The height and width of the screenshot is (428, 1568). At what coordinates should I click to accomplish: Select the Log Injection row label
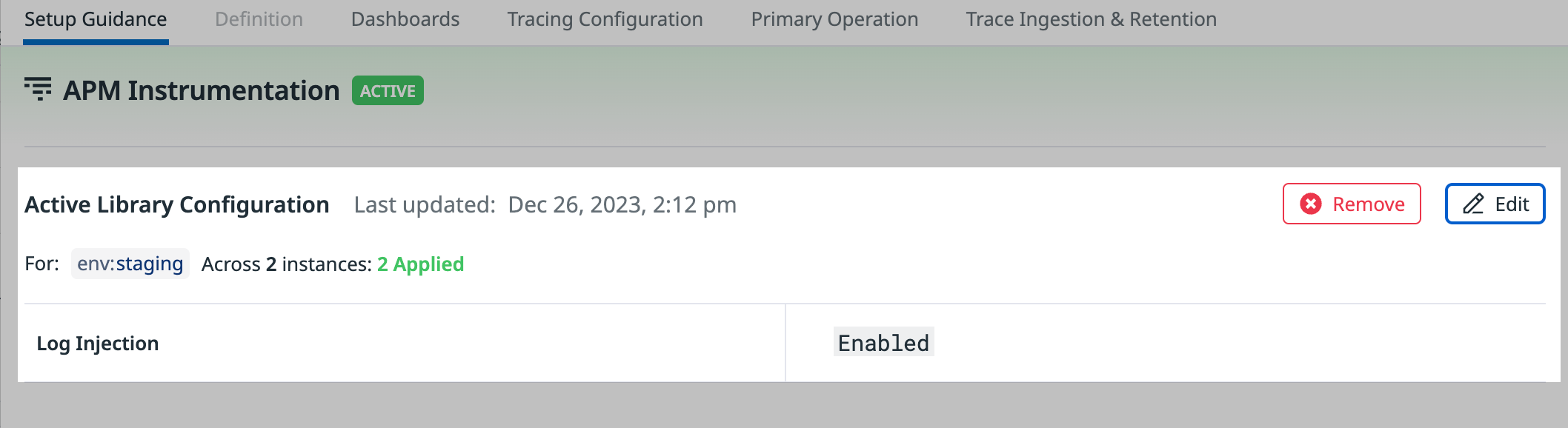coord(98,344)
